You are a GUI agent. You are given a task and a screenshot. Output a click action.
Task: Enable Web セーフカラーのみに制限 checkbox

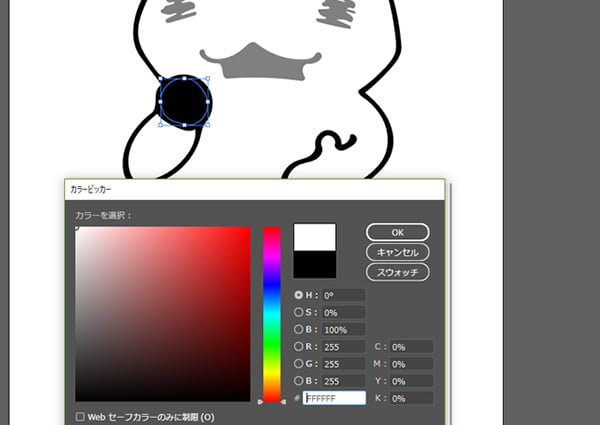tap(80, 416)
